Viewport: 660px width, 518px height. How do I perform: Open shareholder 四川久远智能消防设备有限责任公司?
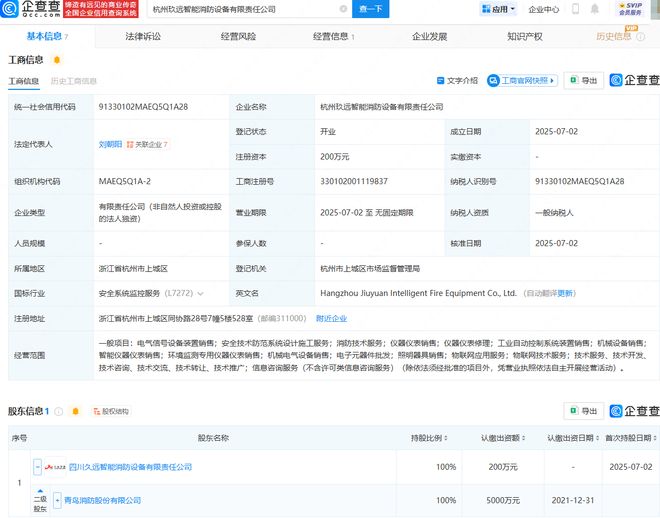130,467
